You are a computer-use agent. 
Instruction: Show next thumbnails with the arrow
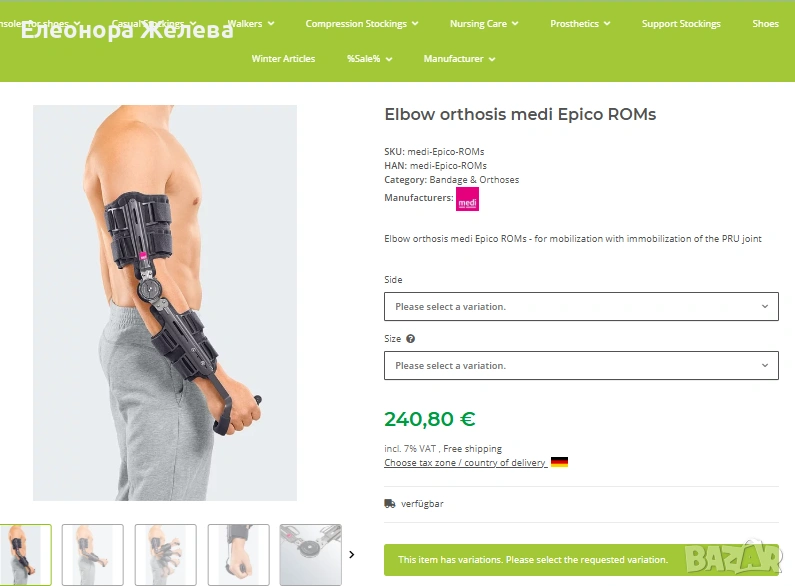click(351, 555)
